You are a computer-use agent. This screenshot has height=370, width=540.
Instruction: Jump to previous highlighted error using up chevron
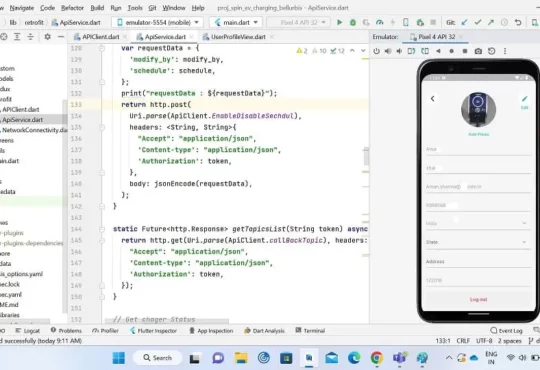coord(352,51)
